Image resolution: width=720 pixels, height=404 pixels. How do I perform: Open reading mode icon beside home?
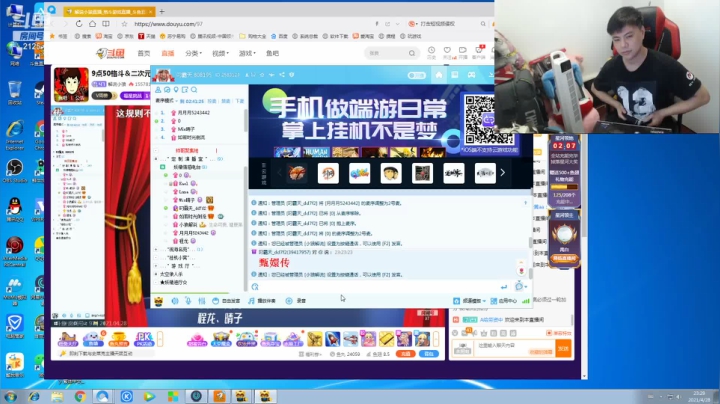[106, 24]
